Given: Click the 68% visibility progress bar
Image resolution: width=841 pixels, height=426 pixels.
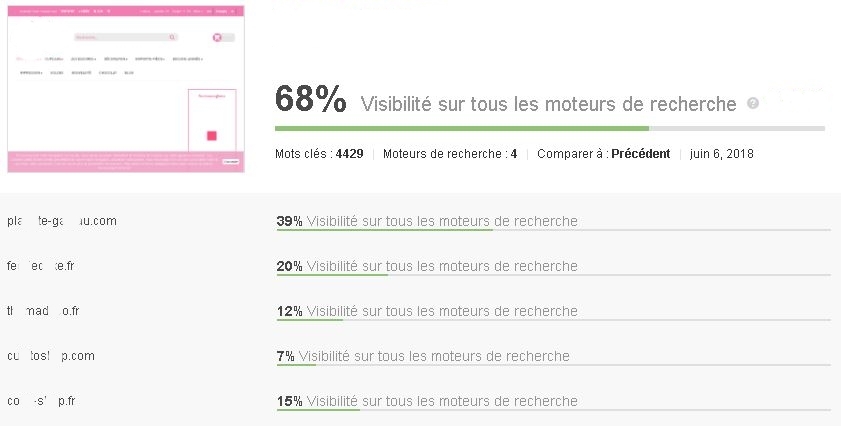Looking at the screenshot, I should pyautogui.click(x=550, y=129).
